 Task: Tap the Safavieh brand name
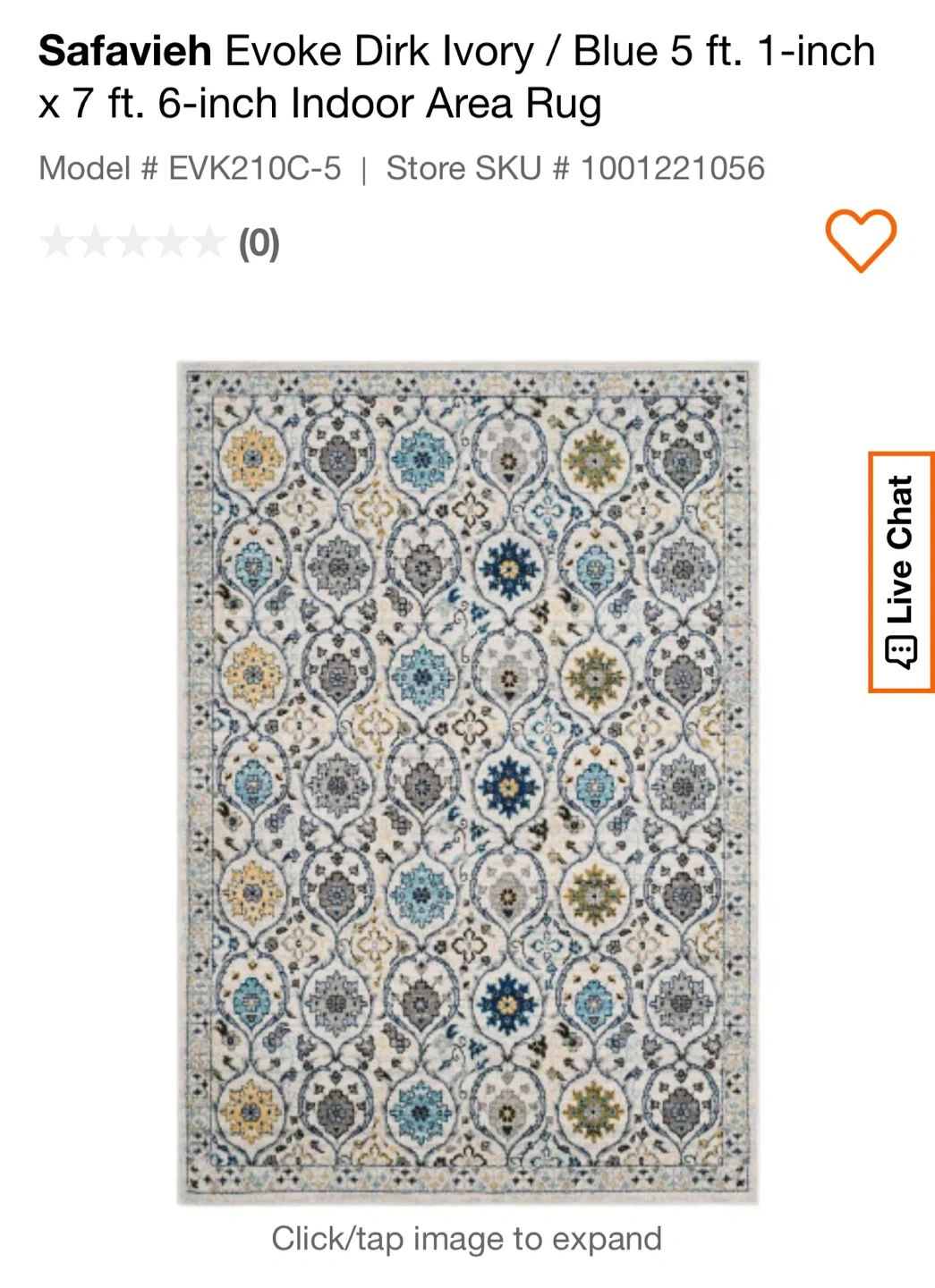(125, 51)
